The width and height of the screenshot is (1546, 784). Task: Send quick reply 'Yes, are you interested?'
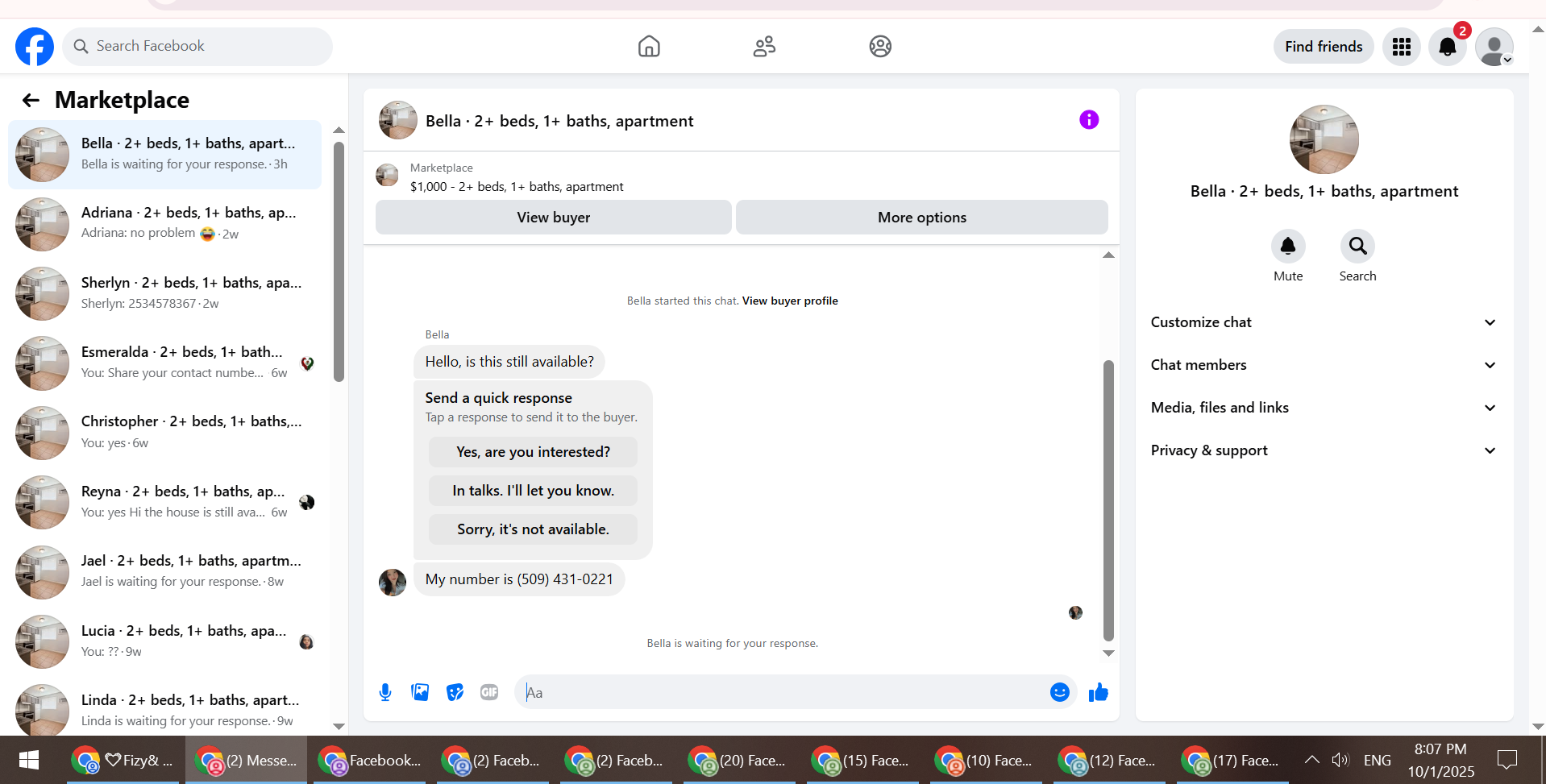pos(533,452)
